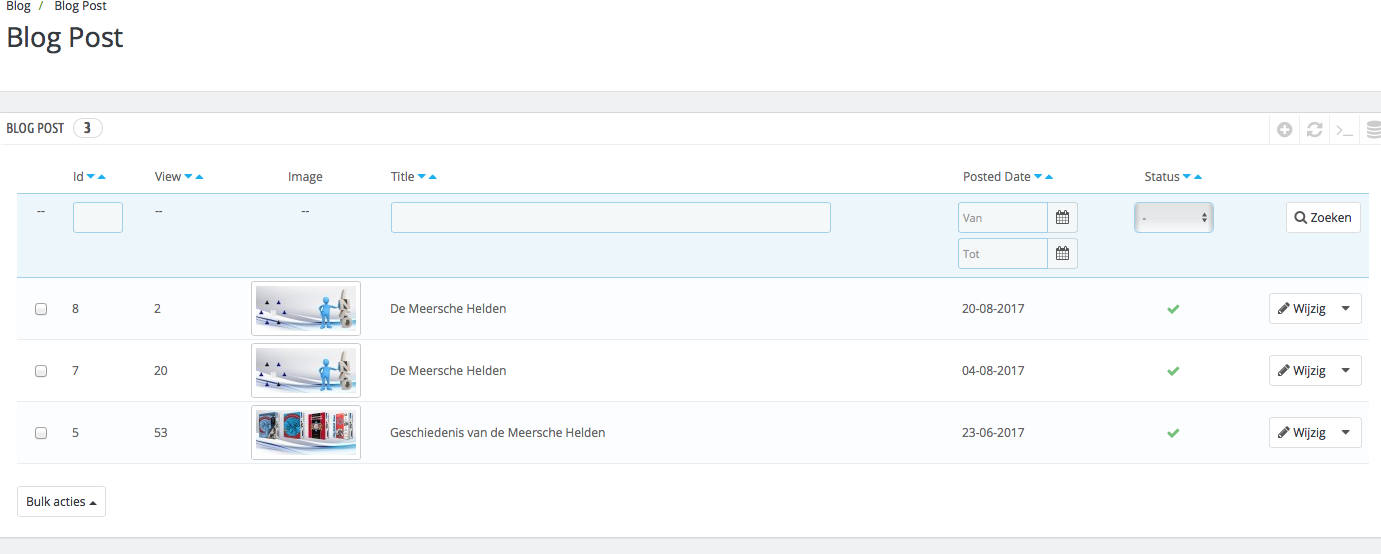Click the Zoeken search button
This screenshot has width=1381, height=554.
click(1323, 217)
